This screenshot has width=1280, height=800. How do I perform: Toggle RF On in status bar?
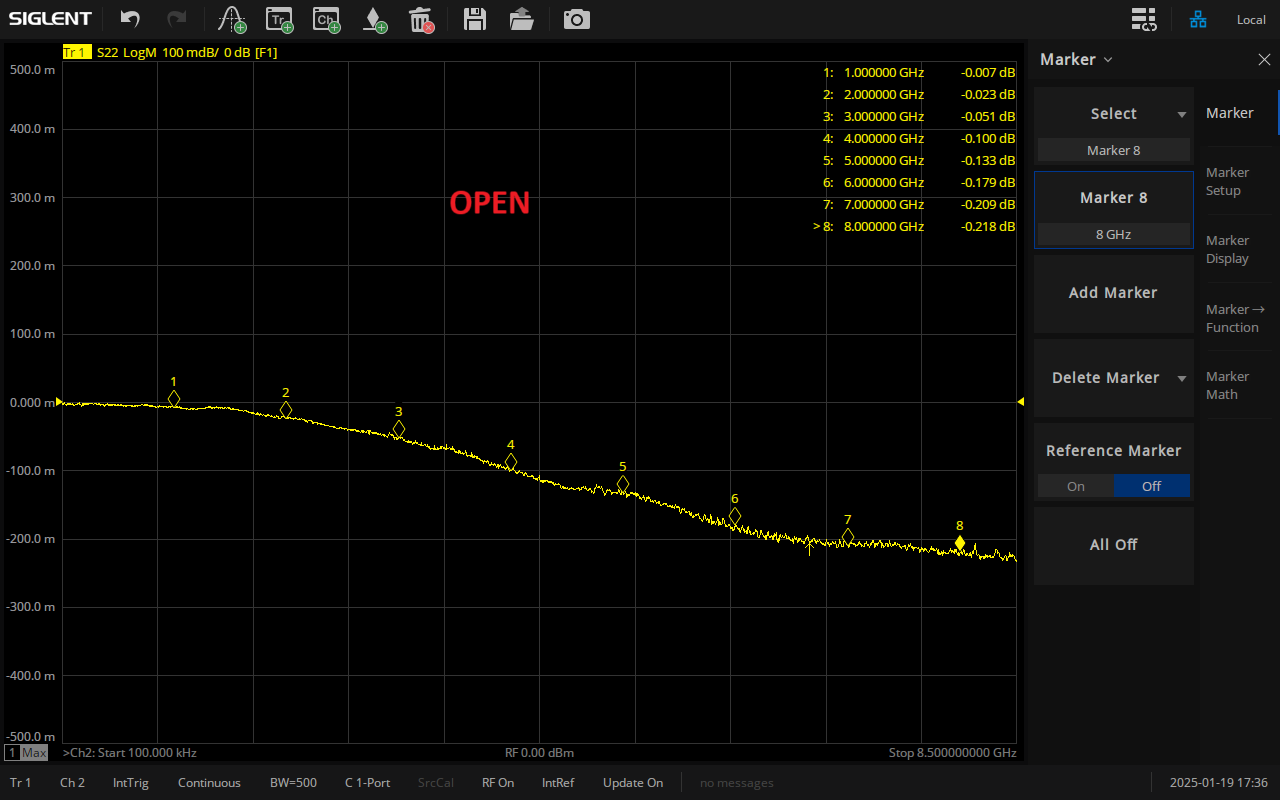[497, 783]
